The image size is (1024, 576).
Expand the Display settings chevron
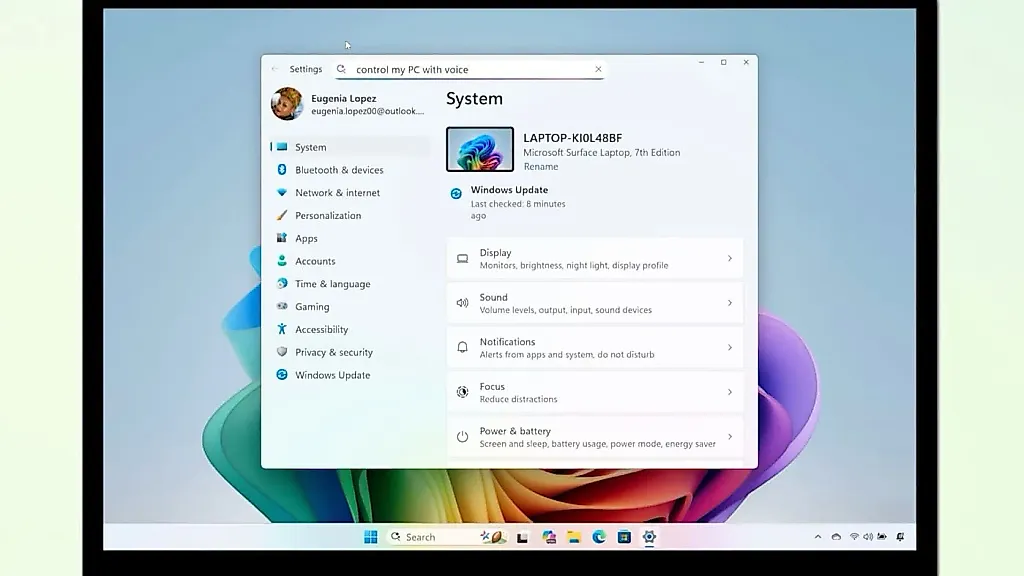730,259
